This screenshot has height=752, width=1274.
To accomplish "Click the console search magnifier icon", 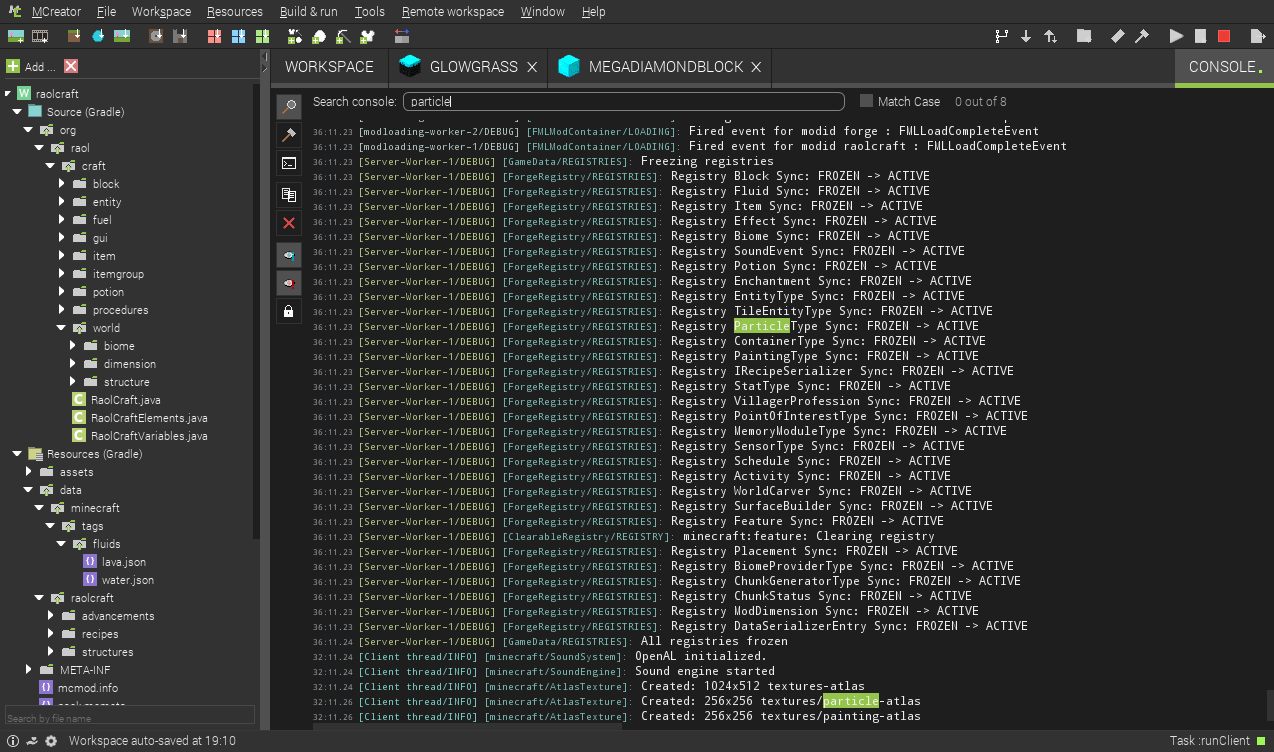I will [x=289, y=106].
